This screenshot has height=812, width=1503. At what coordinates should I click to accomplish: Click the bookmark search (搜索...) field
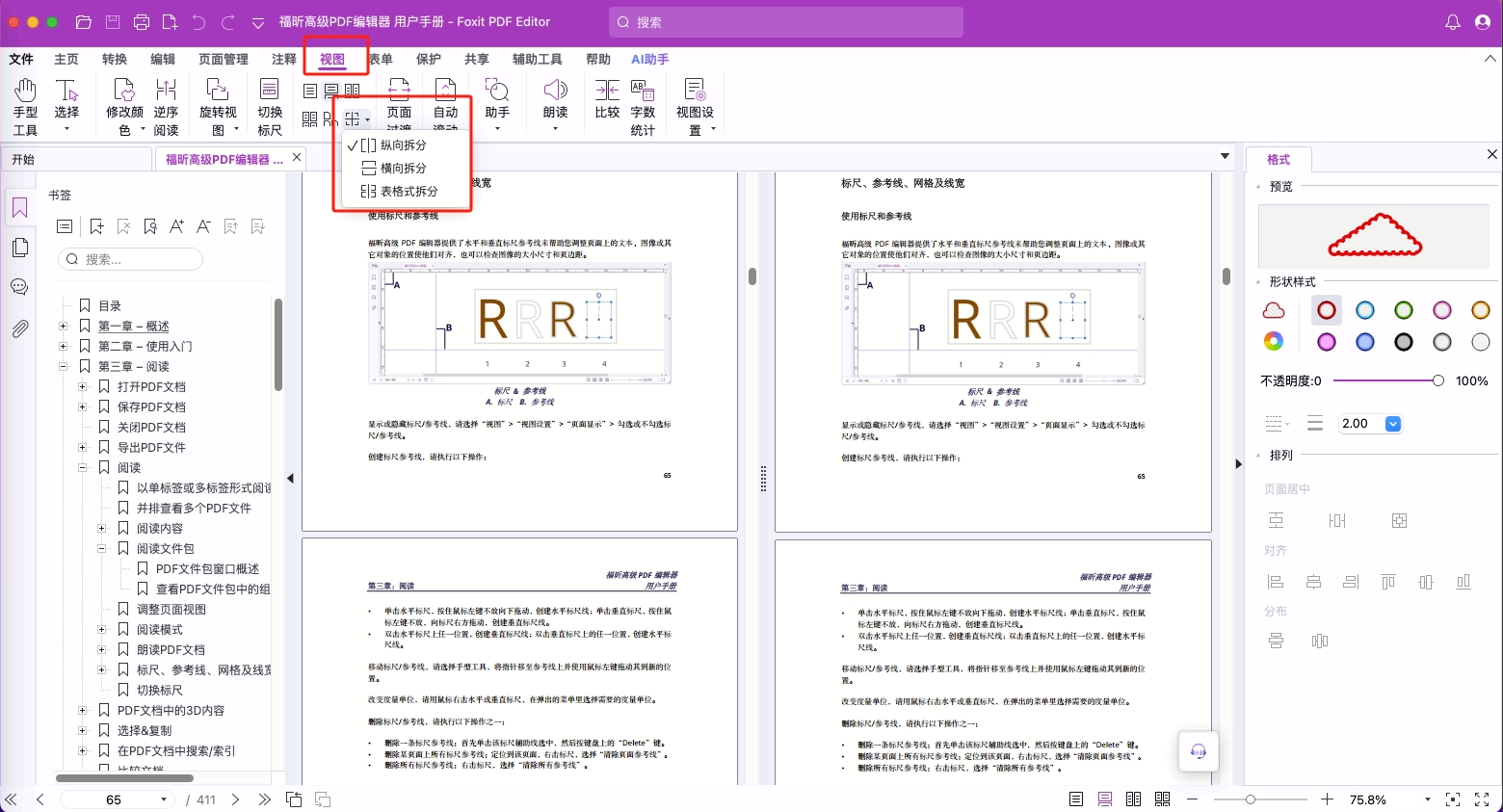131,259
